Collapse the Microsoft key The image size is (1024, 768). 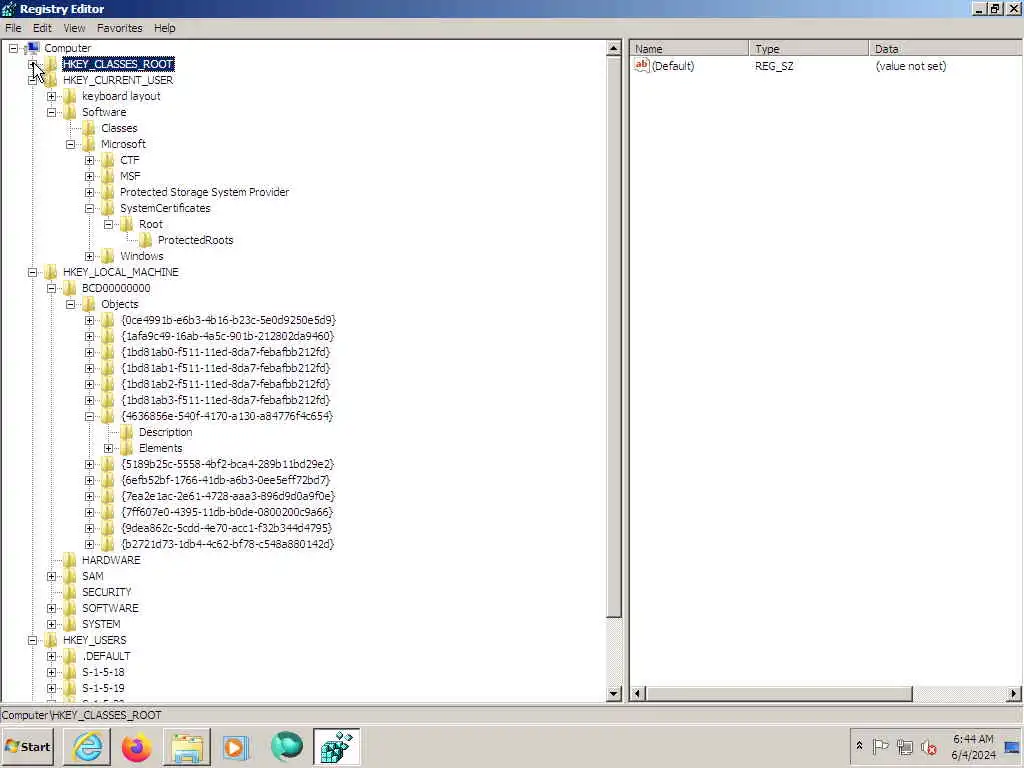(x=70, y=144)
